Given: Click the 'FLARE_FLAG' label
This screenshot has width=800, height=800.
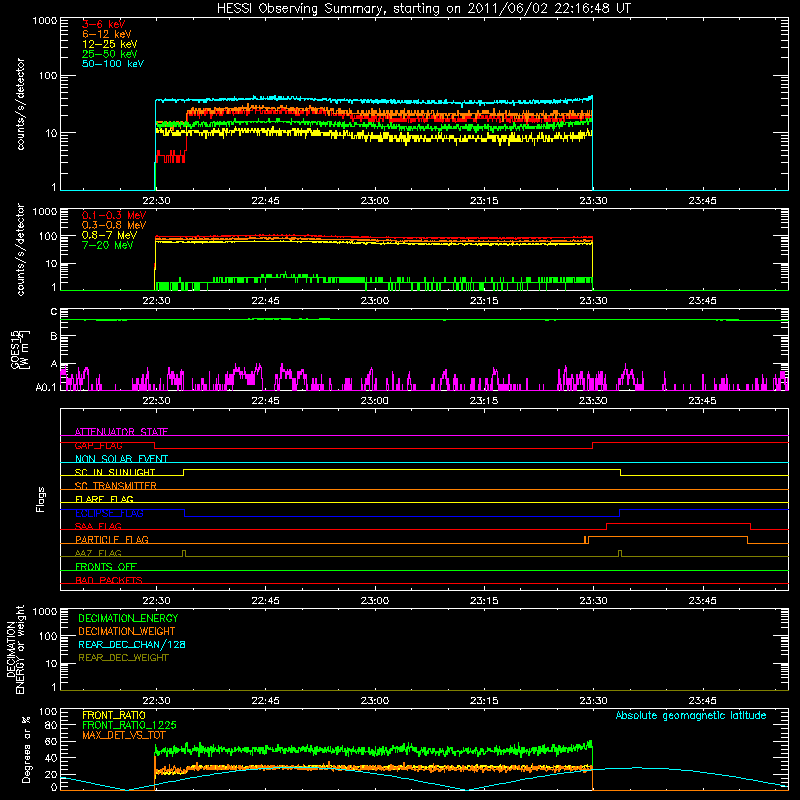Looking at the screenshot, I should 104,499.
